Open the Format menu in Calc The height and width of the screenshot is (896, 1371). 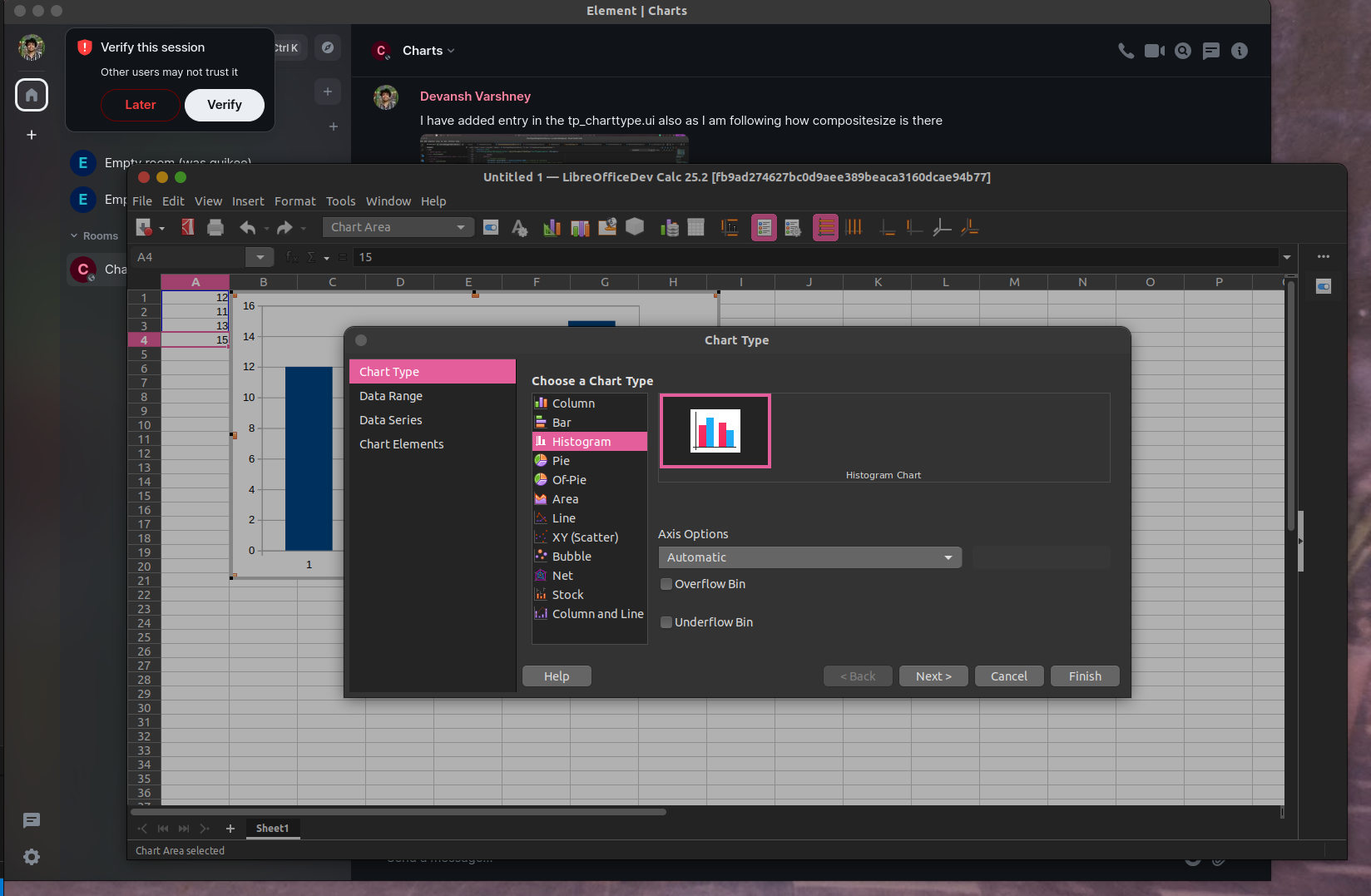click(295, 201)
